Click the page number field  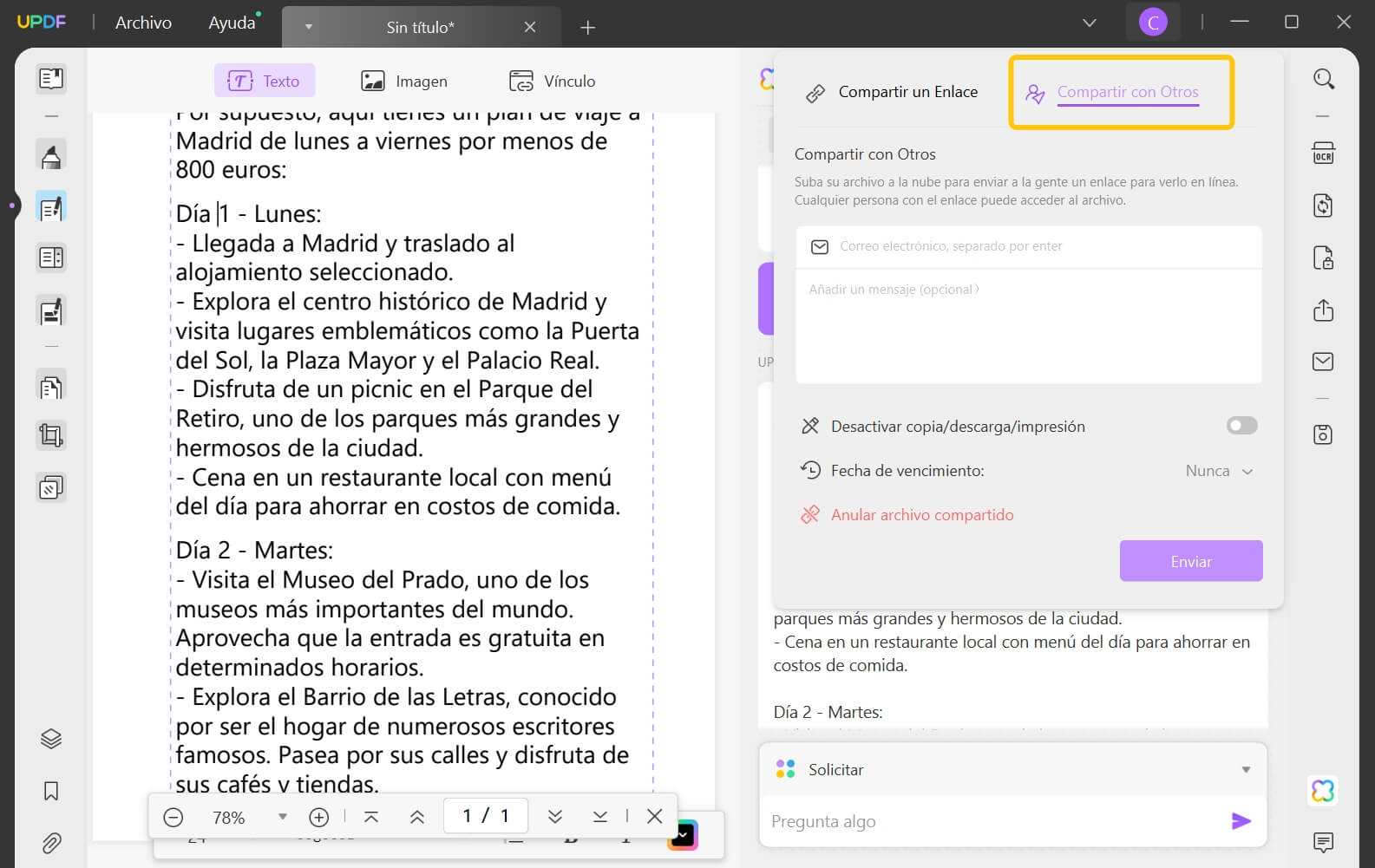pos(486,816)
